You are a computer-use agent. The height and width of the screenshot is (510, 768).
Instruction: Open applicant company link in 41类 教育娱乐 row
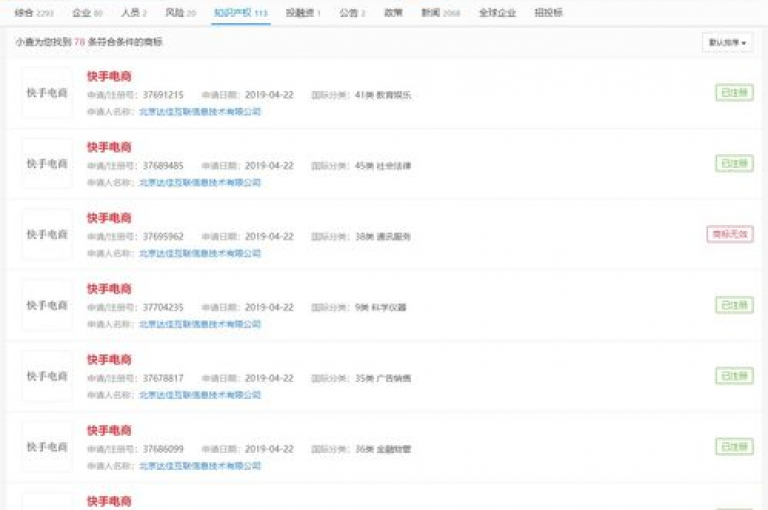point(200,112)
